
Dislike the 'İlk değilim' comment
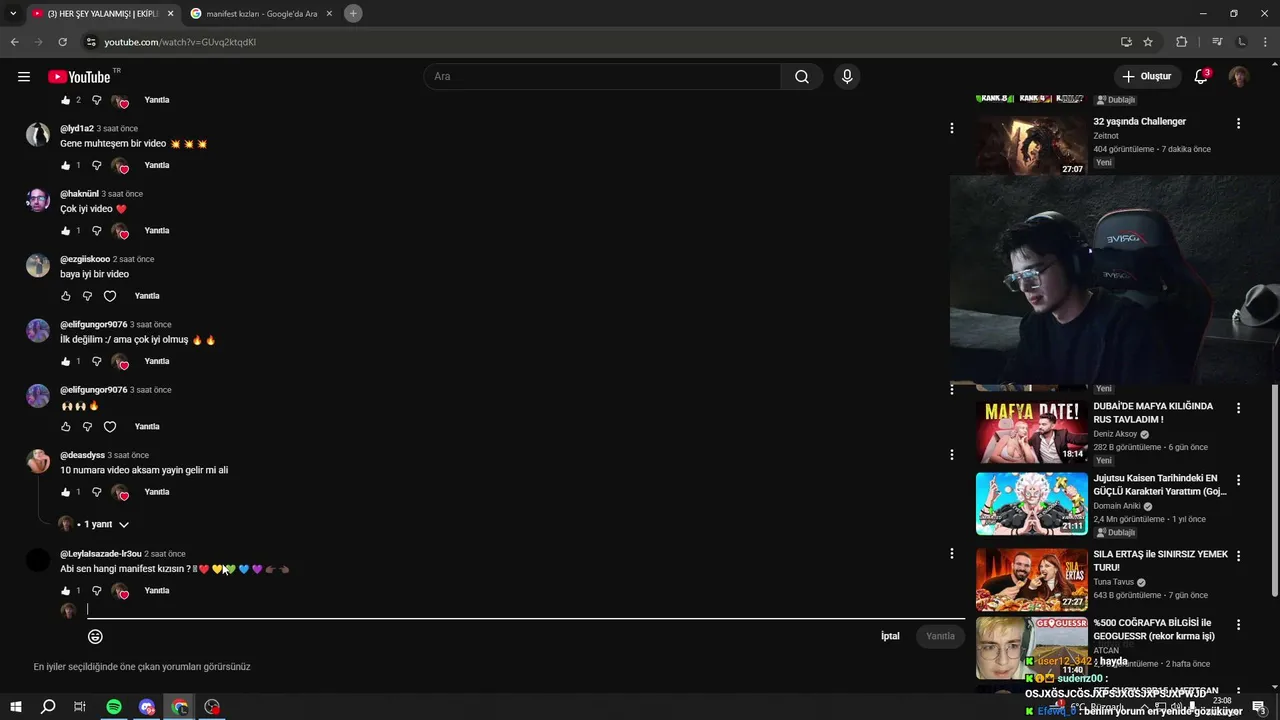tap(97, 361)
